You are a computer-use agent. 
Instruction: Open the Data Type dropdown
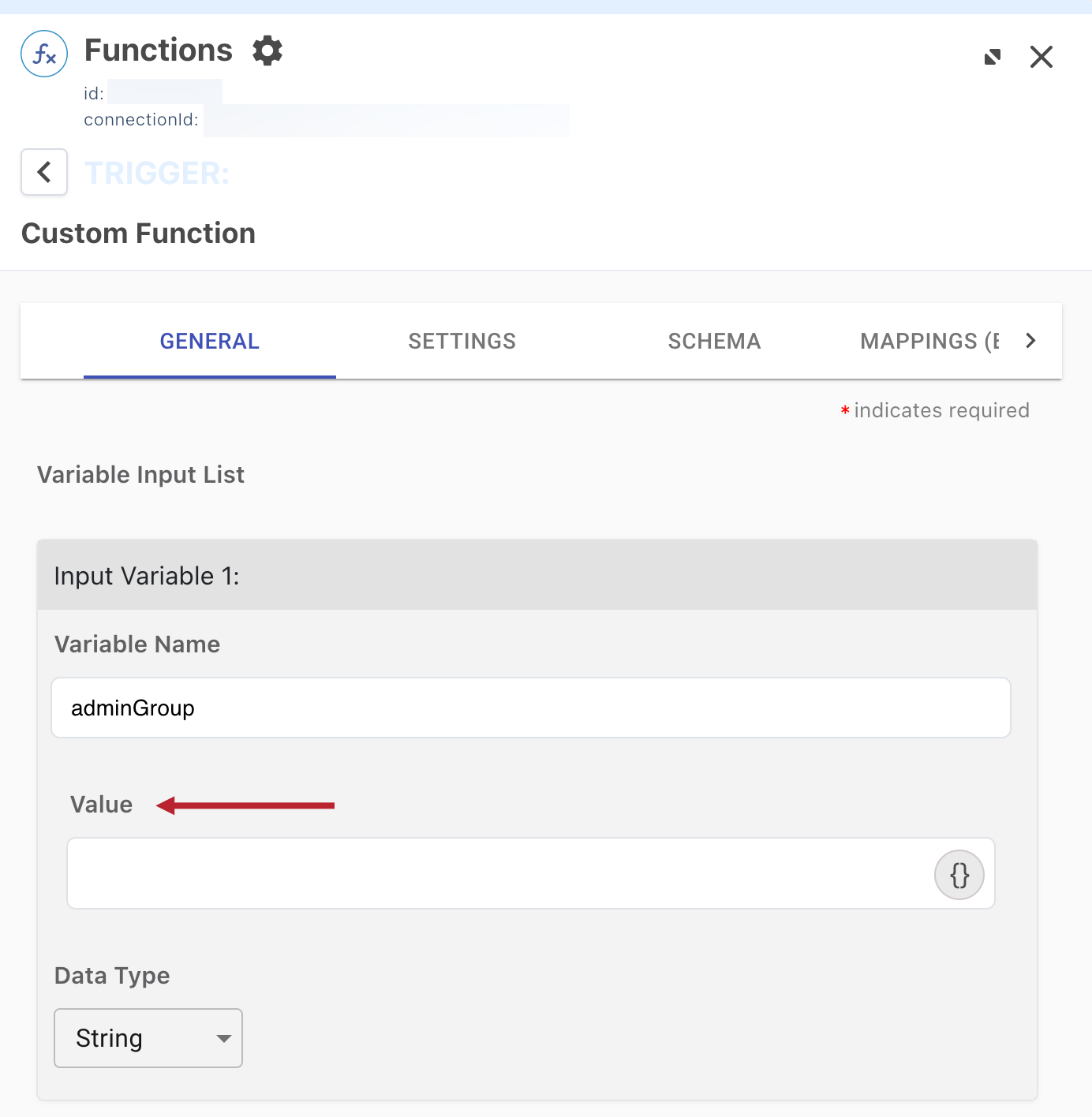pyautogui.click(x=148, y=1038)
